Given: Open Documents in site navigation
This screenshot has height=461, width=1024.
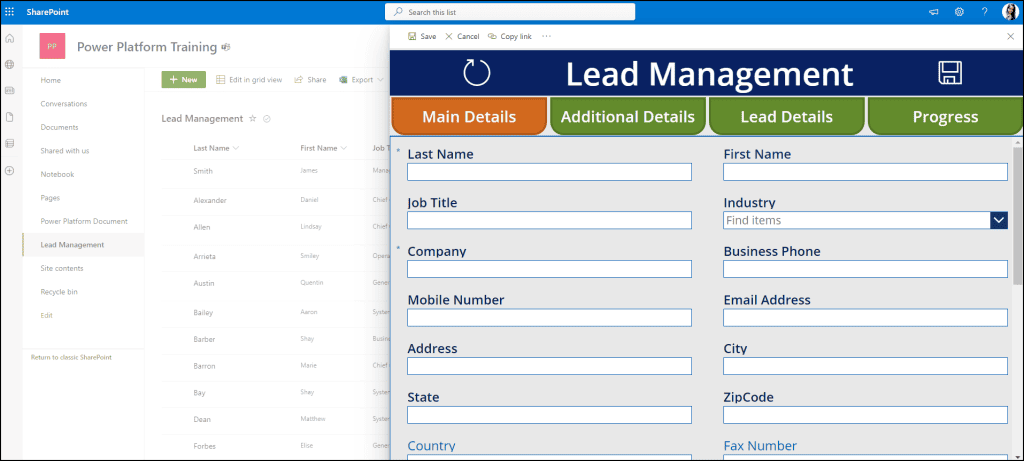Looking at the screenshot, I should pos(59,127).
